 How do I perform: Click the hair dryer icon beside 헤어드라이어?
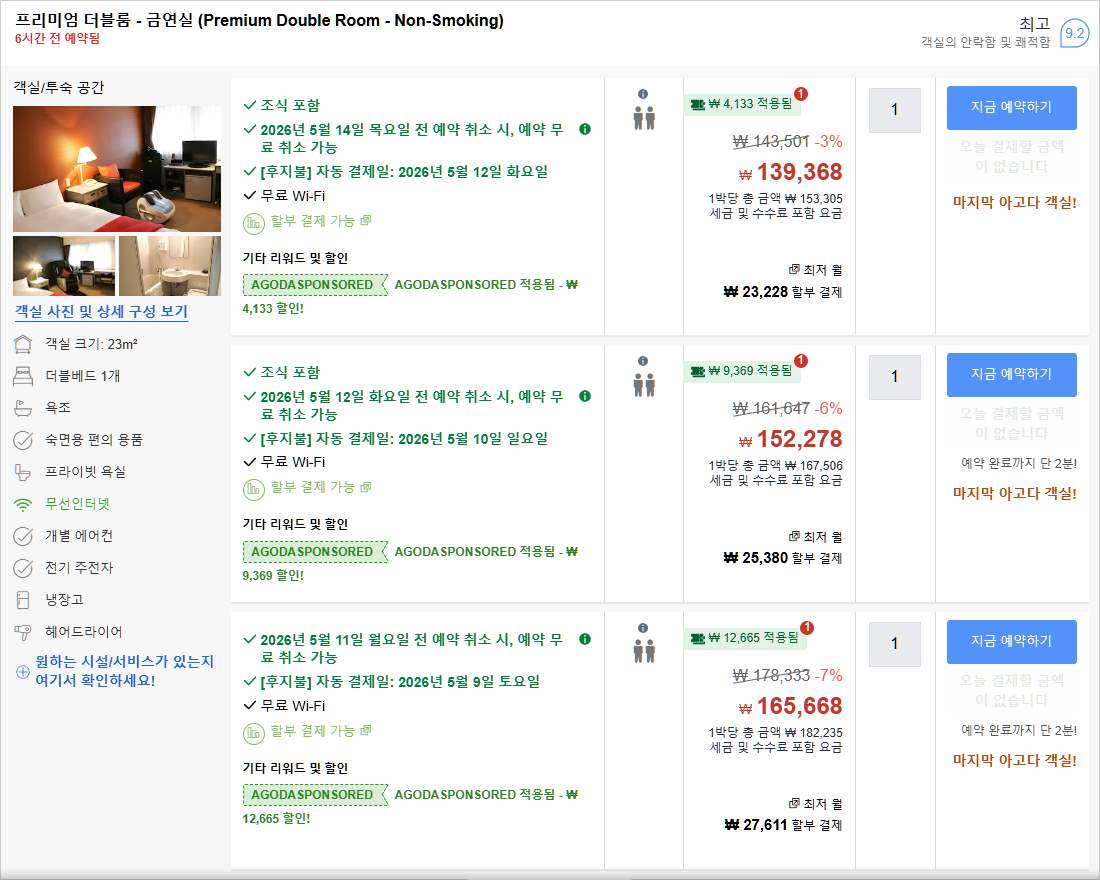pos(23,632)
